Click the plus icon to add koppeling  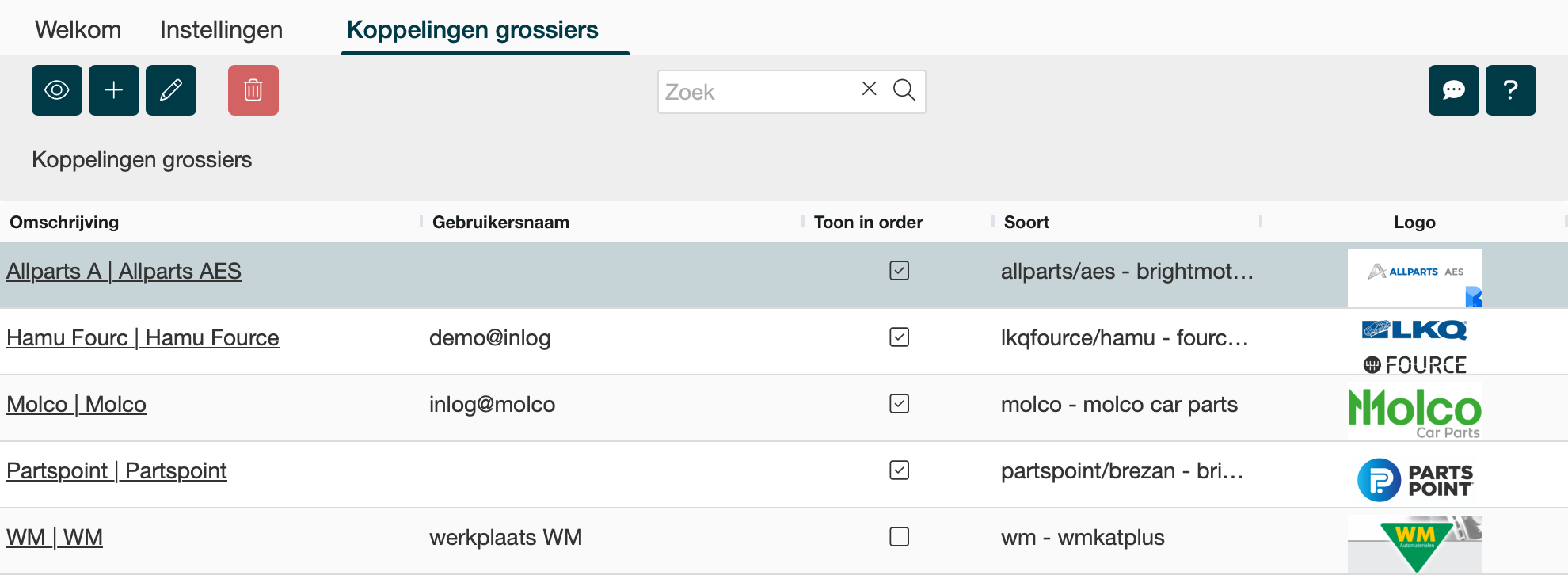click(x=114, y=90)
